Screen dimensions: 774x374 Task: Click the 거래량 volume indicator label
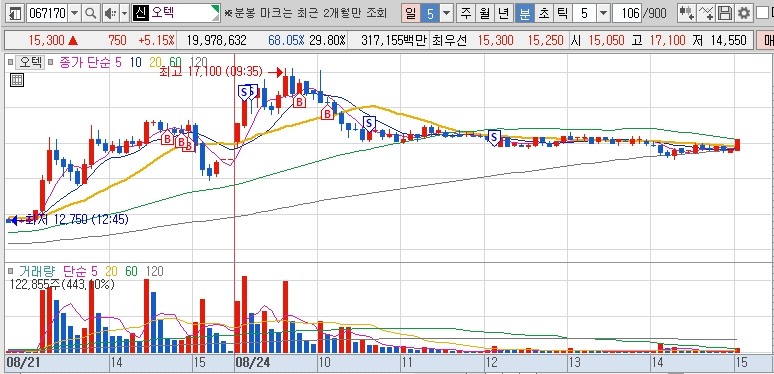[x=36, y=271]
